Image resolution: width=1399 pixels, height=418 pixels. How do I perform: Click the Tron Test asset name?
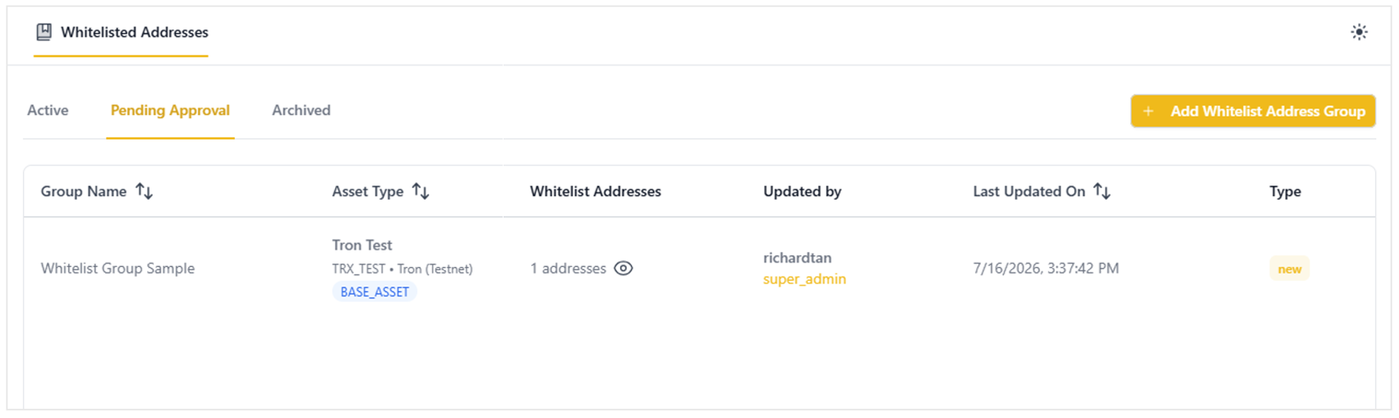362,245
